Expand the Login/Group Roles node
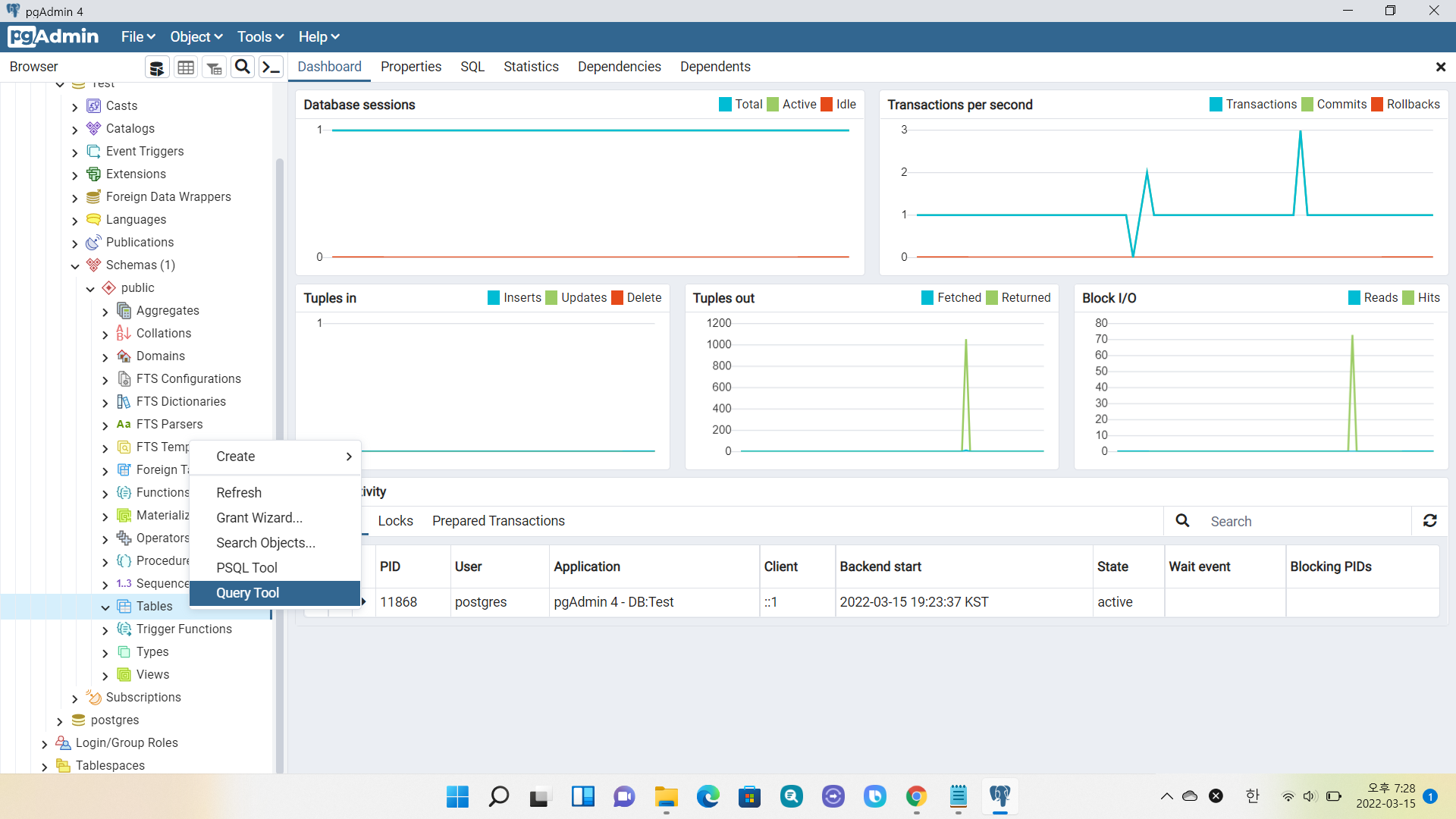Image resolution: width=1456 pixels, height=819 pixels. coord(45,743)
